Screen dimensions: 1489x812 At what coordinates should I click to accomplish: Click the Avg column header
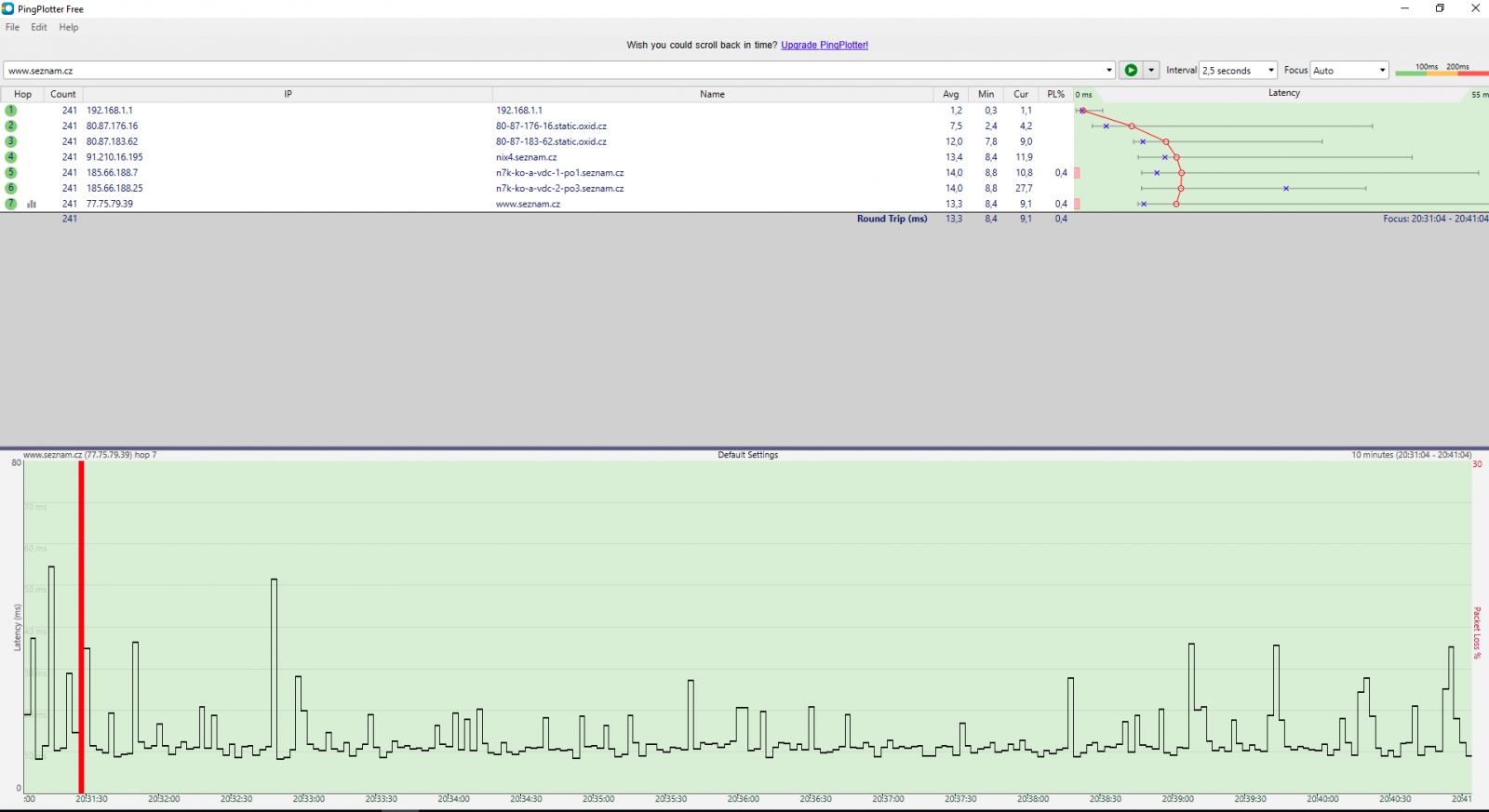tap(950, 94)
